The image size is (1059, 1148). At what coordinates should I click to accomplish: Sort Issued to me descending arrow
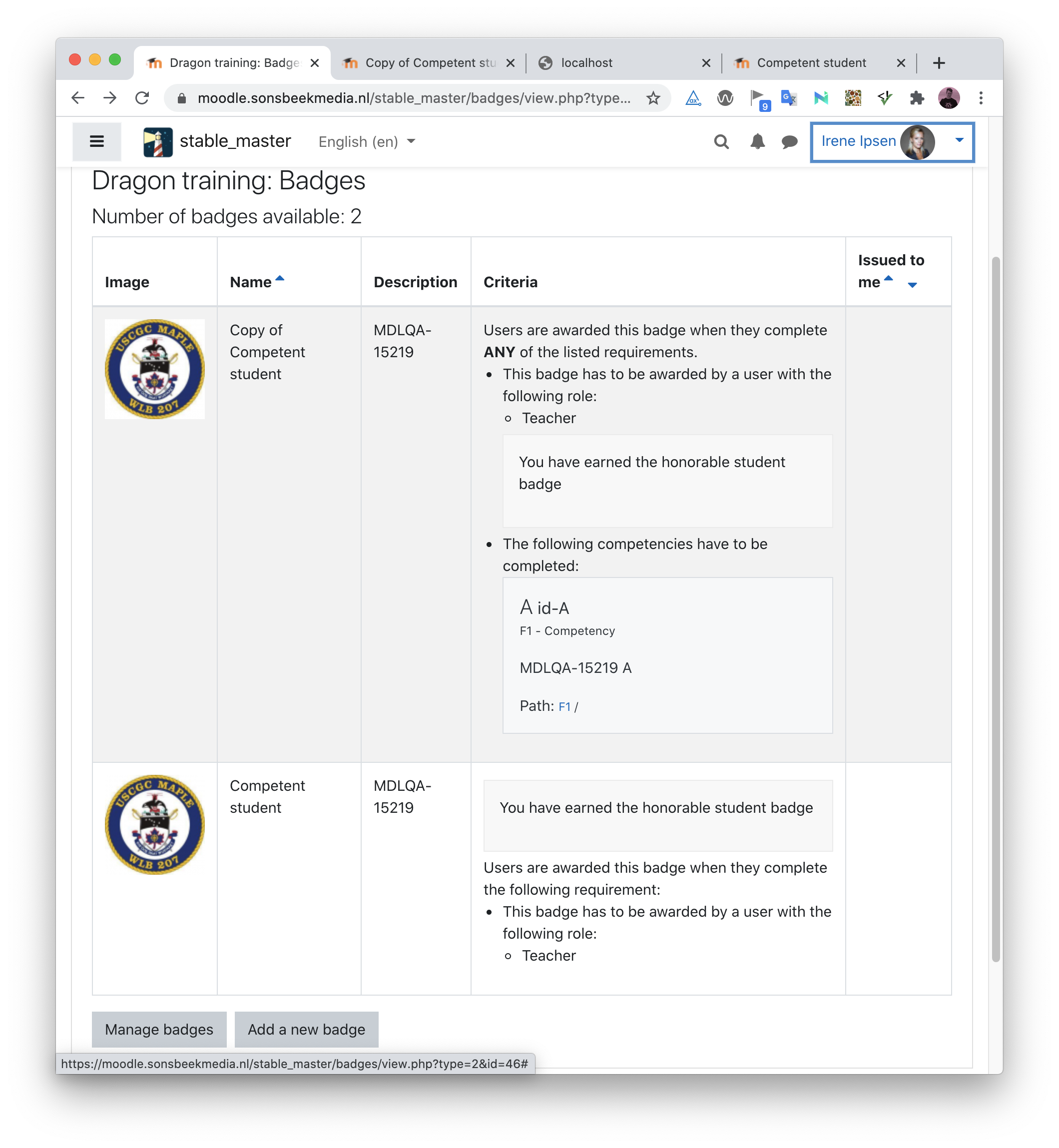912,285
